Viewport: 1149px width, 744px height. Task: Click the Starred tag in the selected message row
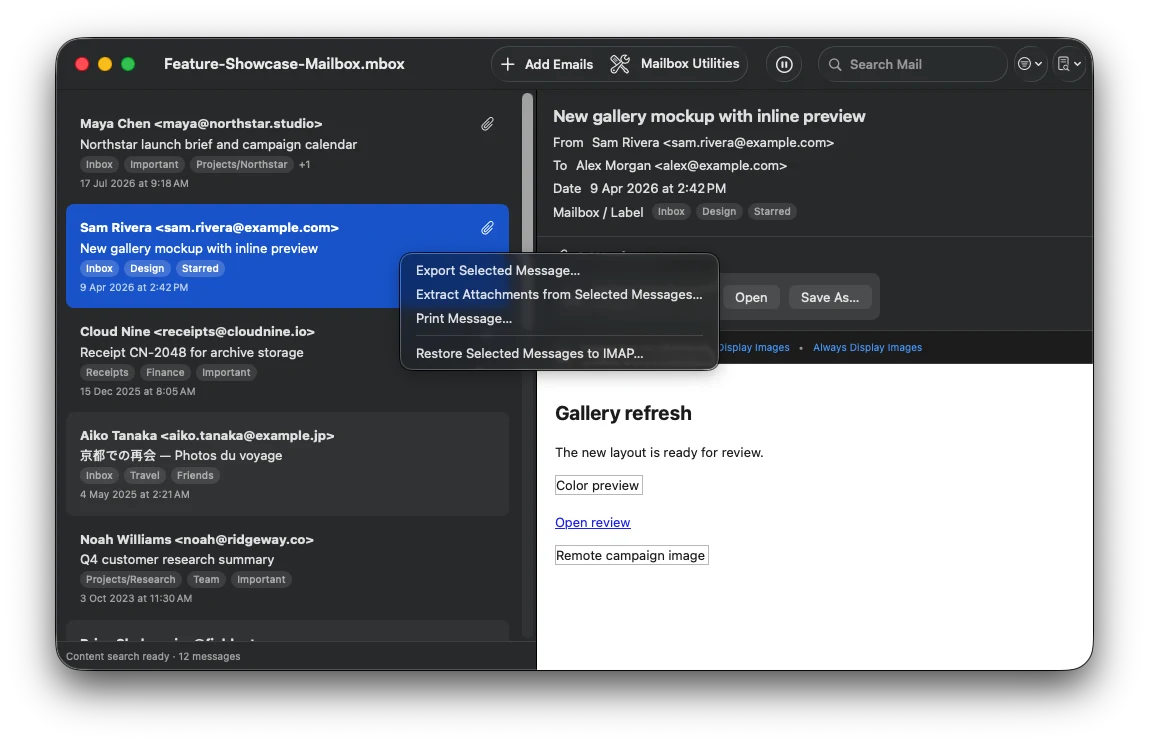click(200, 268)
